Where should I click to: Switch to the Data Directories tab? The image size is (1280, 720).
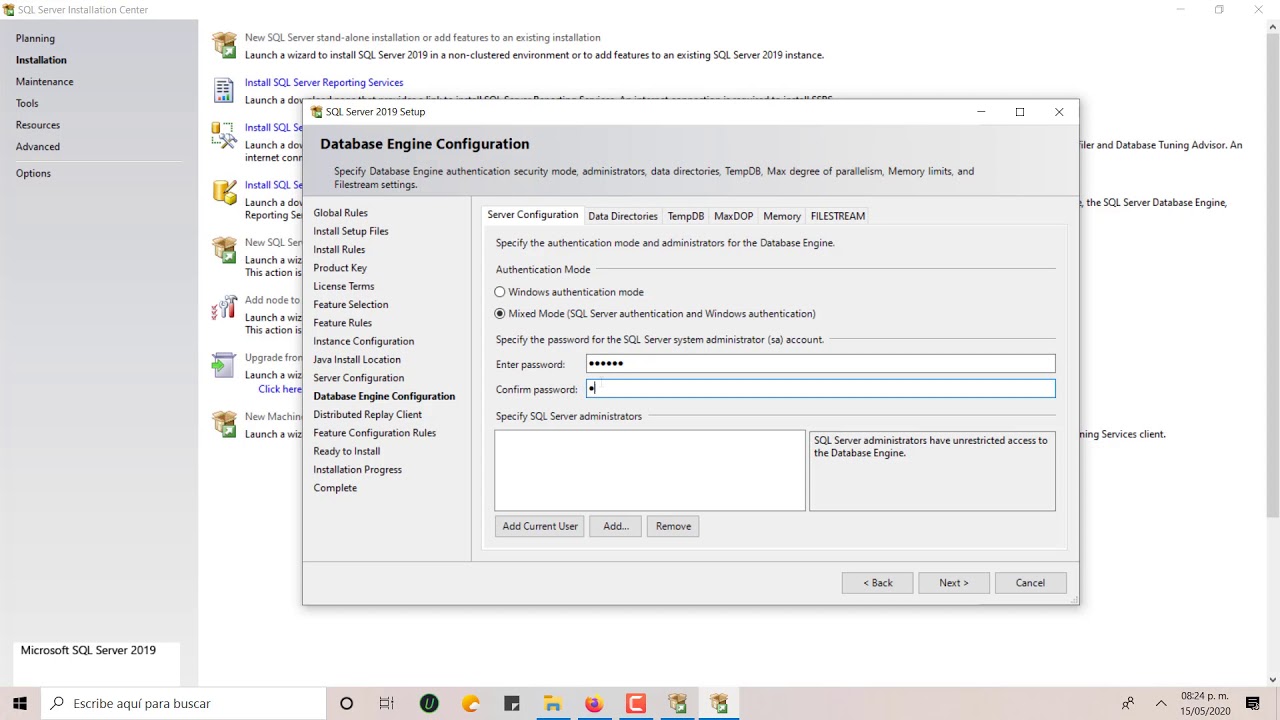[x=623, y=216]
